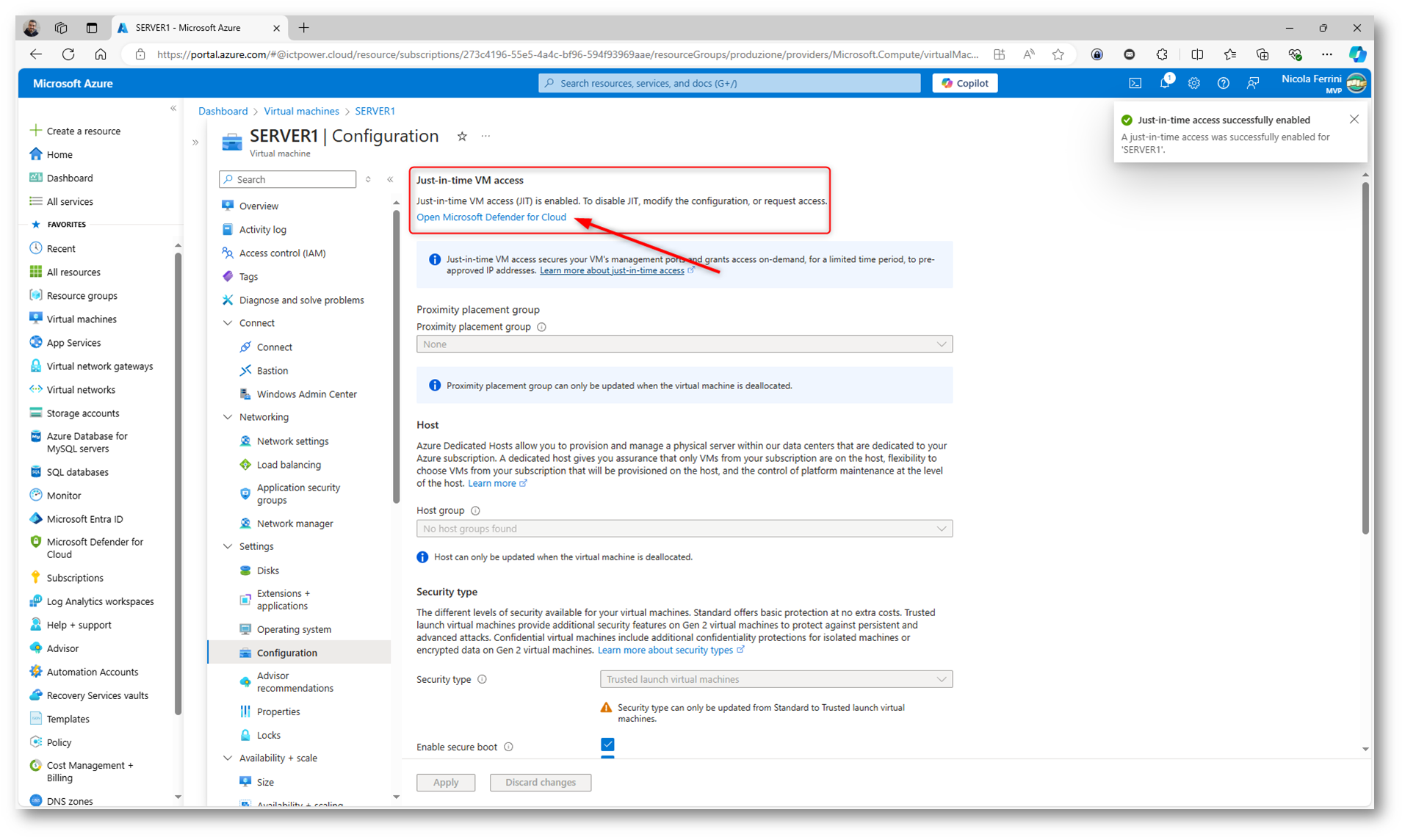Open the Proximity placement group dropdown
The height and width of the screenshot is (840, 1405).
point(685,344)
